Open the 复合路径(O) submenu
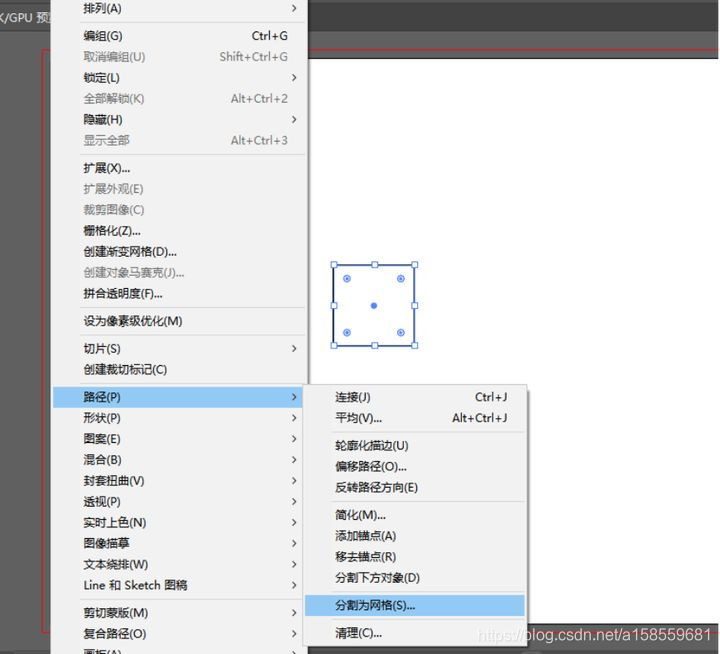This screenshot has width=720, height=654. point(178,634)
